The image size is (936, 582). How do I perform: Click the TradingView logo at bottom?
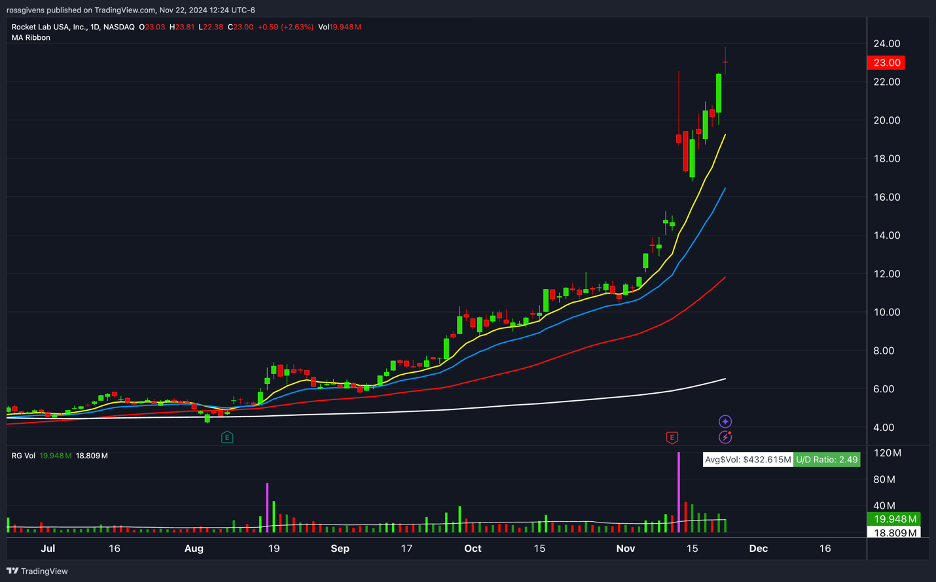pyautogui.click(x=37, y=571)
